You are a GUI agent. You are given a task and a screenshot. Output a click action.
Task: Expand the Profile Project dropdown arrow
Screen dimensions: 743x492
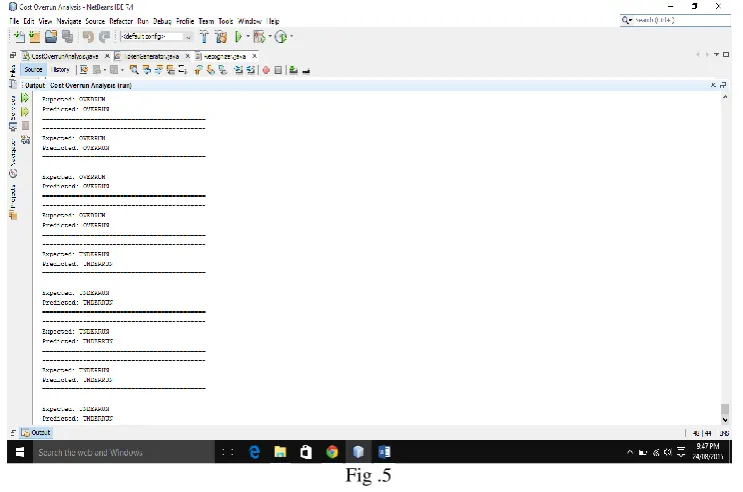point(291,36)
